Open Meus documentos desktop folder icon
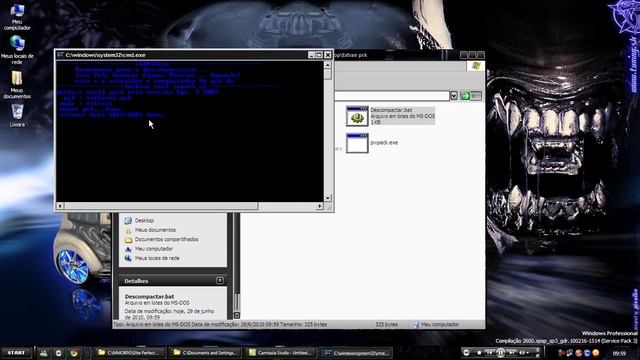Screen dimensions: 640x360 17,84
